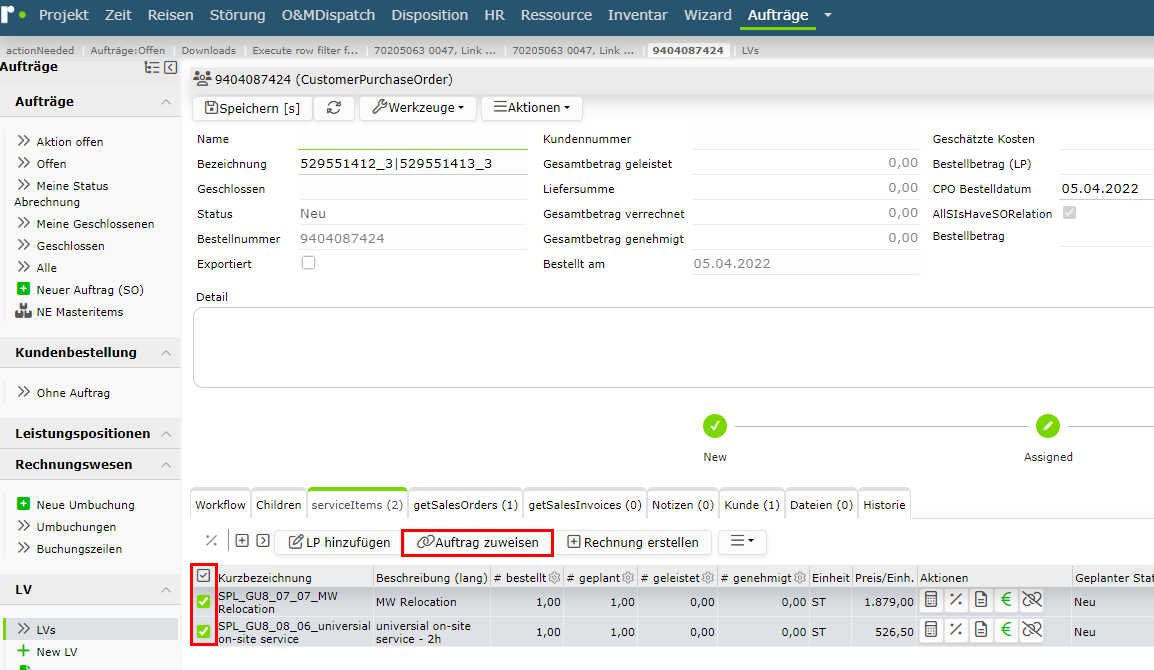Open the Aktionen dropdown menu
The height and width of the screenshot is (670, 1154).
532,107
